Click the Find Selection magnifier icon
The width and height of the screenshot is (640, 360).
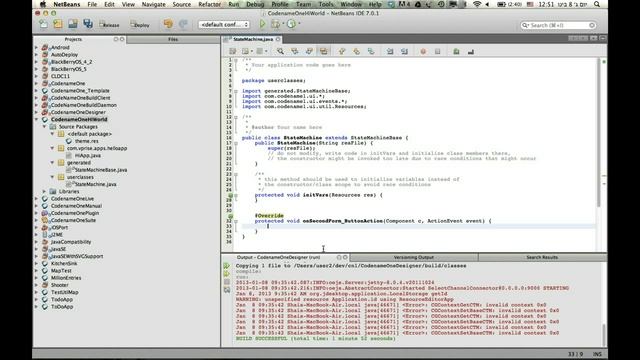[x=280, y=51]
